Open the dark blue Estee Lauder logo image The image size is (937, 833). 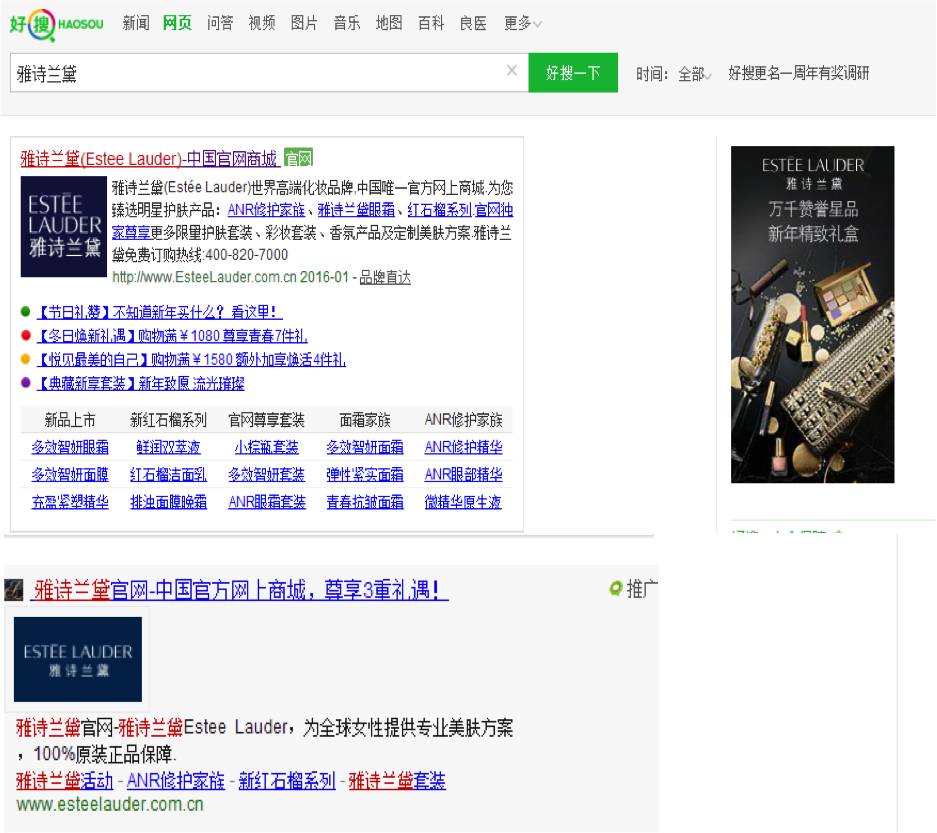click(x=78, y=659)
